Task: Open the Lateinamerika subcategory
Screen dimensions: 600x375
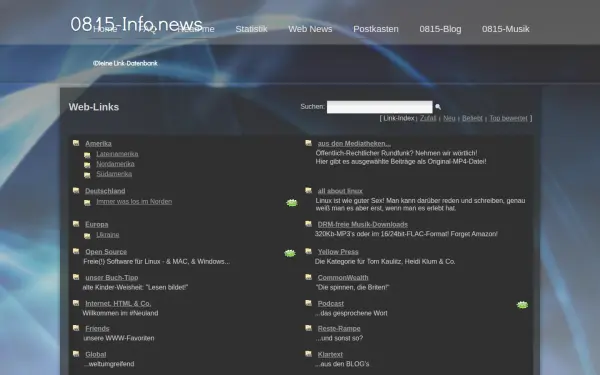Action: 117,154
